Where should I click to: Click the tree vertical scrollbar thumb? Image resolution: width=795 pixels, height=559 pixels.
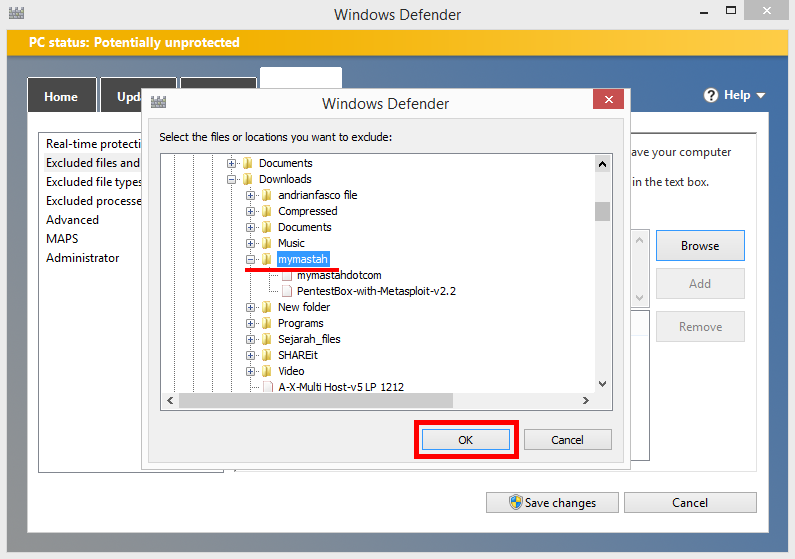[x=602, y=211]
